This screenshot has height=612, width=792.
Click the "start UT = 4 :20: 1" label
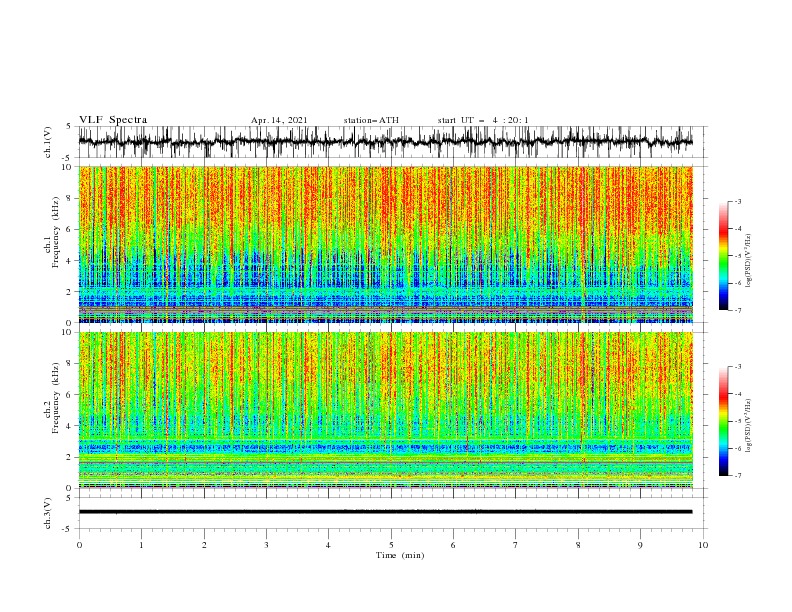(483, 120)
